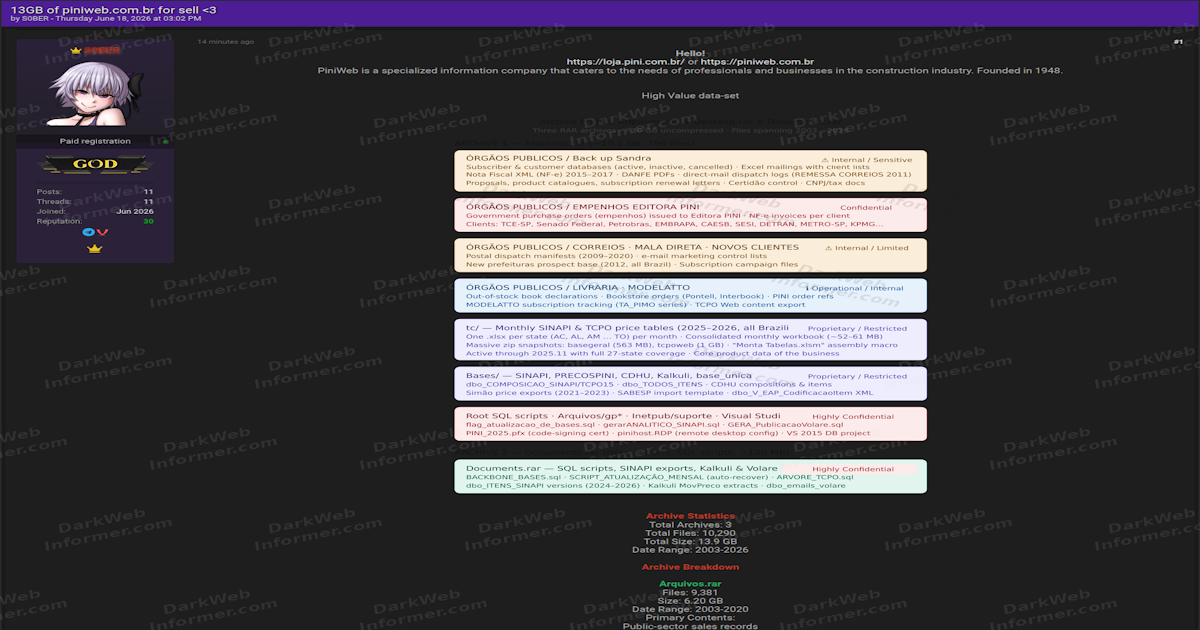Image resolution: width=1200 pixels, height=630 pixels.
Task: Click the green online status dot
Action: point(166,142)
